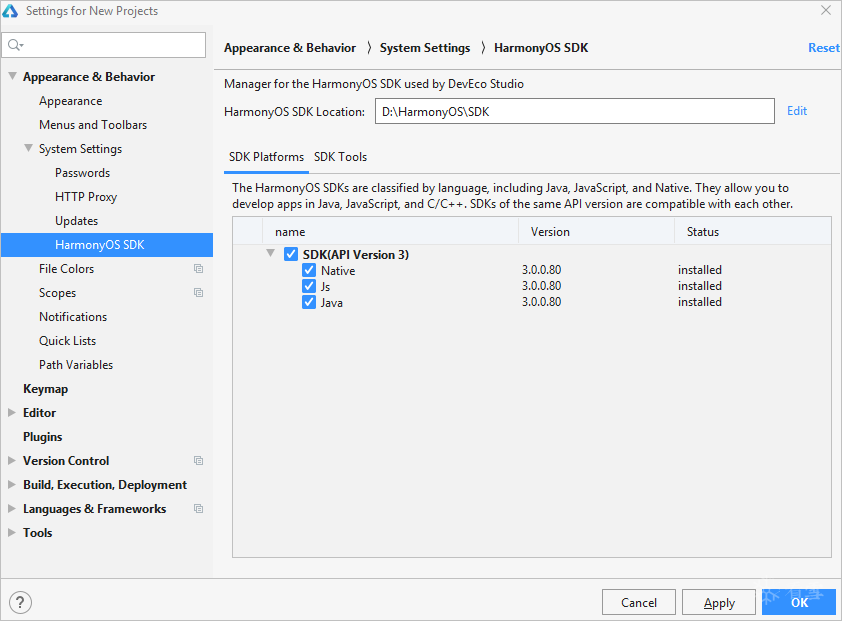Switch to the SDK Tools tab
The height and width of the screenshot is (621, 842).
click(x=340, y=157)
